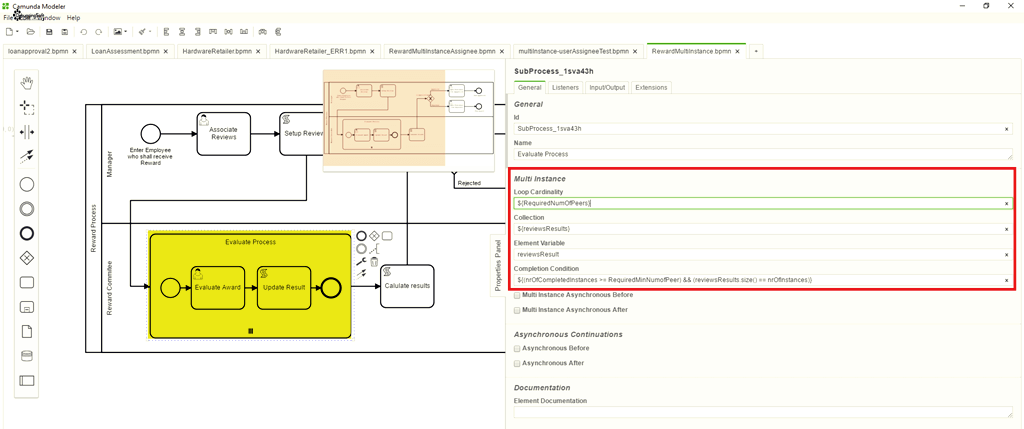Click the Element Documentation text area
This screenshot has height=429, width=1024.
tap(763, 411)
